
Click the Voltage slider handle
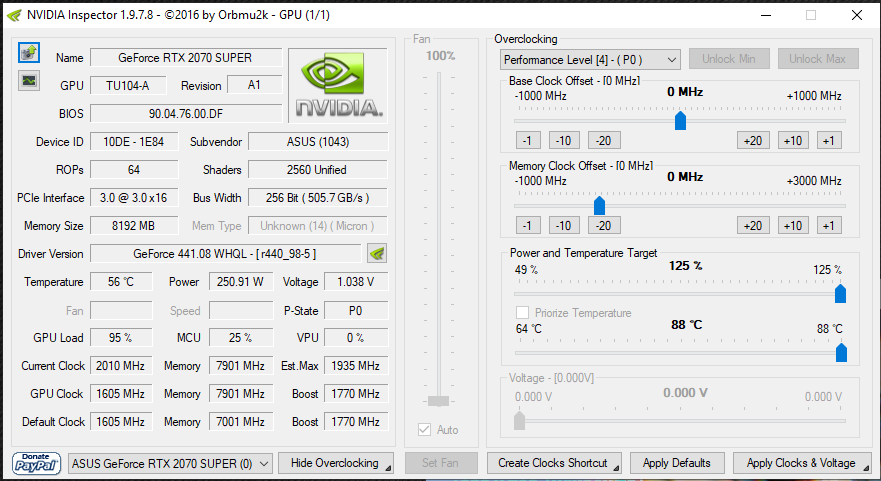pyautogui.click(x=520, y=421)
